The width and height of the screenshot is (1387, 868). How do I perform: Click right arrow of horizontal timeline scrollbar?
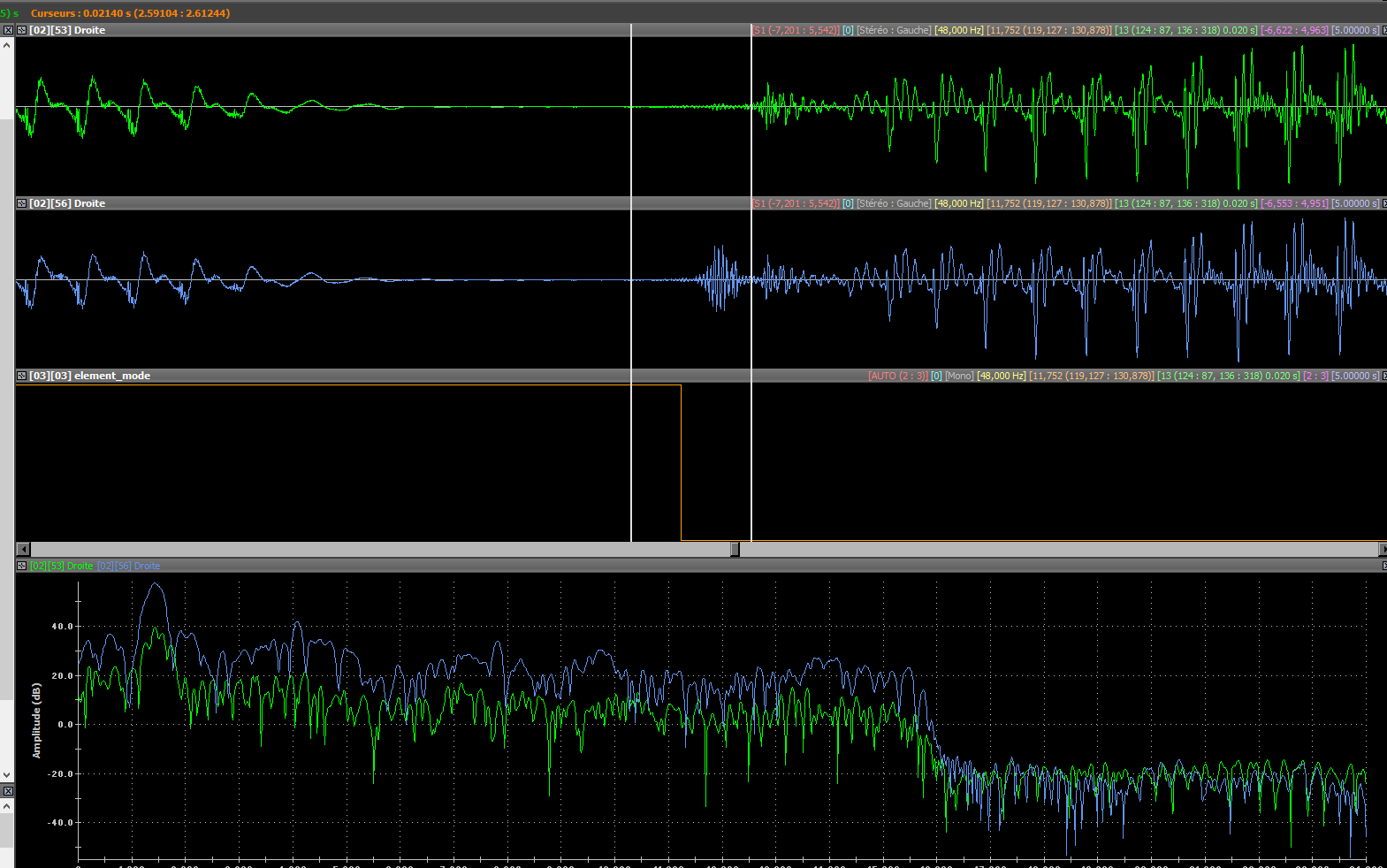[x=1383, y=549]
